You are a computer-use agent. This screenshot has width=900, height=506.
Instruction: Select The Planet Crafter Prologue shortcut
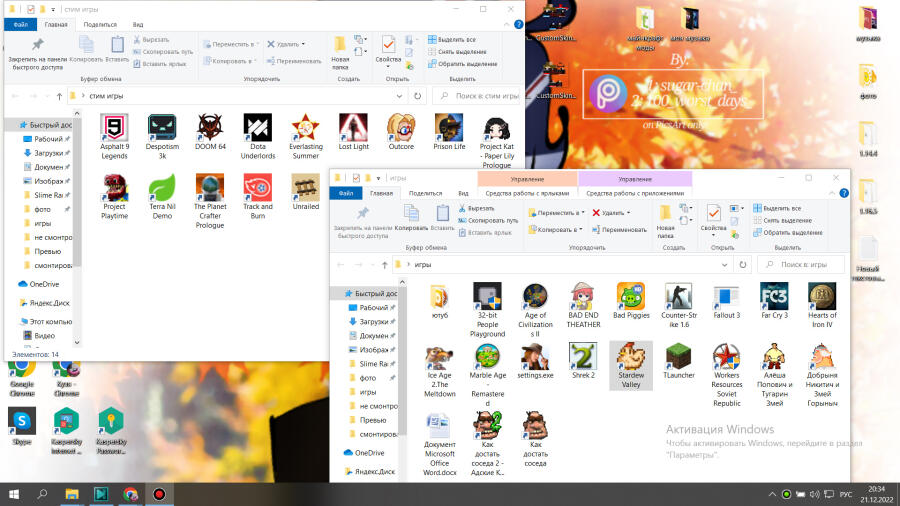click(x=210, y=201)
